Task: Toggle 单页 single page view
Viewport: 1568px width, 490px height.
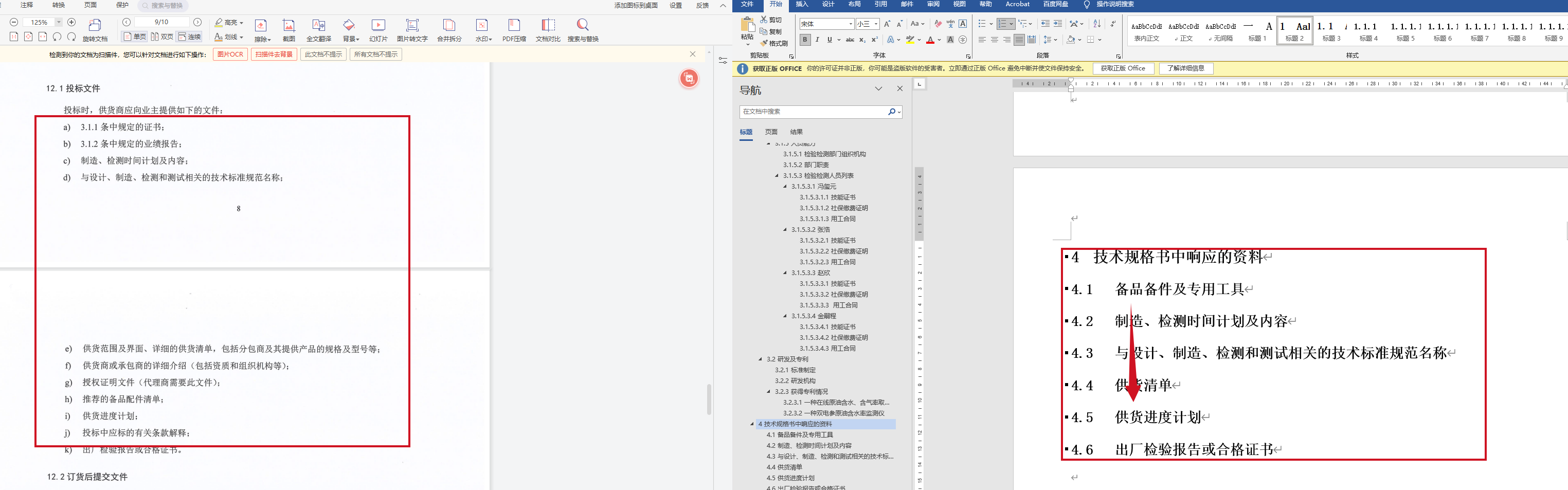Action: [x=135, y=37]
